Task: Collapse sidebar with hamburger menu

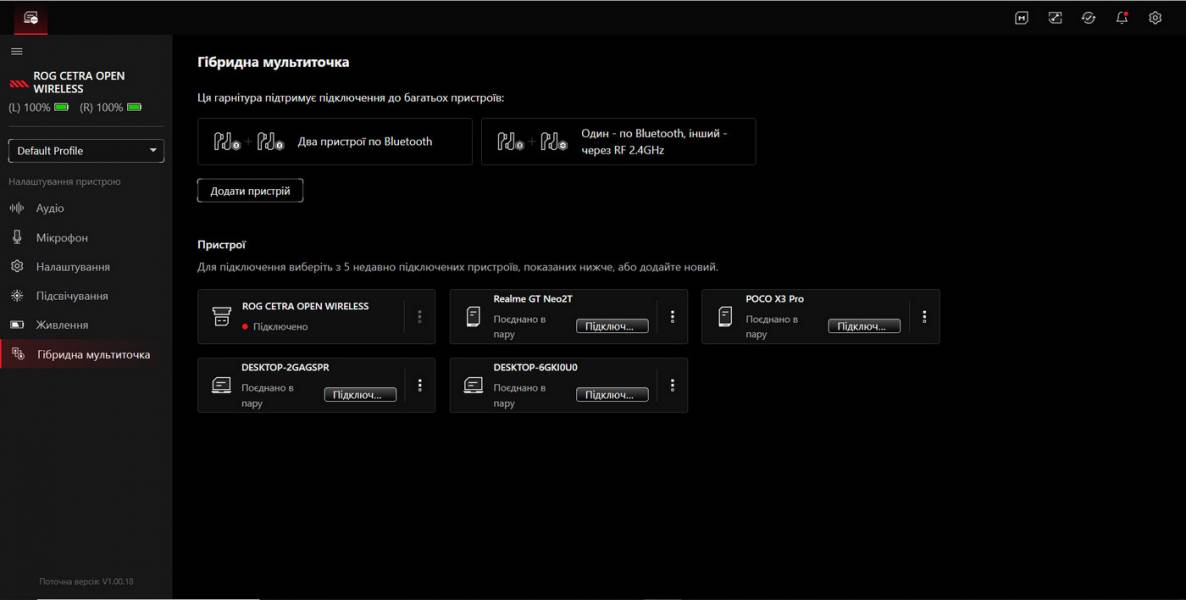Action: [16, 50]
